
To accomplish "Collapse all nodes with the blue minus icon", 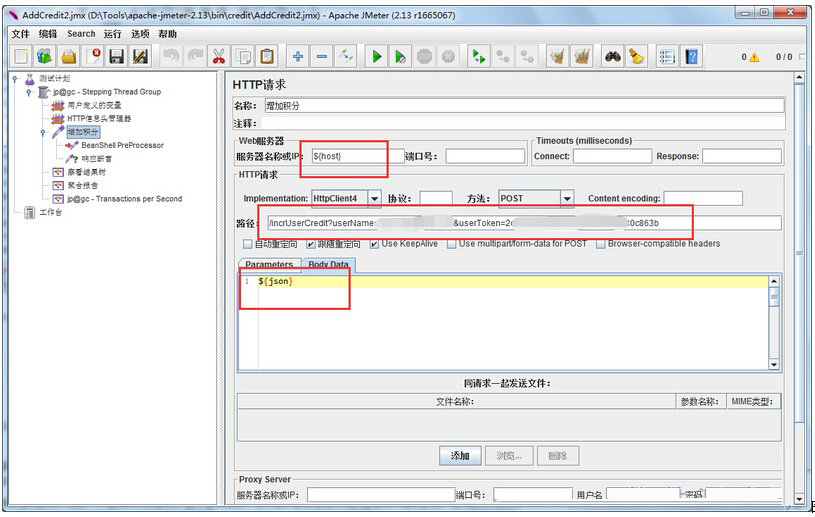I will (x=322, y=56).
